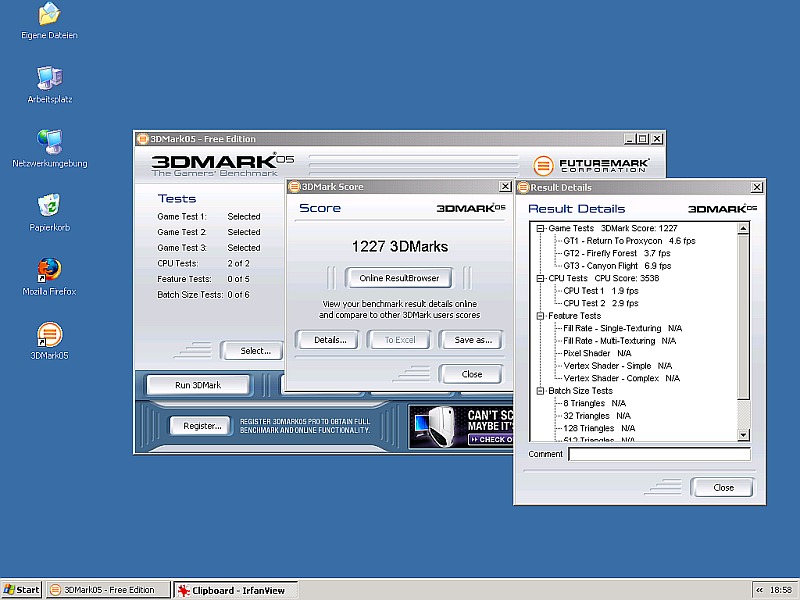The height and width of the screenshot is (600, 800).
Task: Select Pixel Shader result row
Action: [597, 354]
